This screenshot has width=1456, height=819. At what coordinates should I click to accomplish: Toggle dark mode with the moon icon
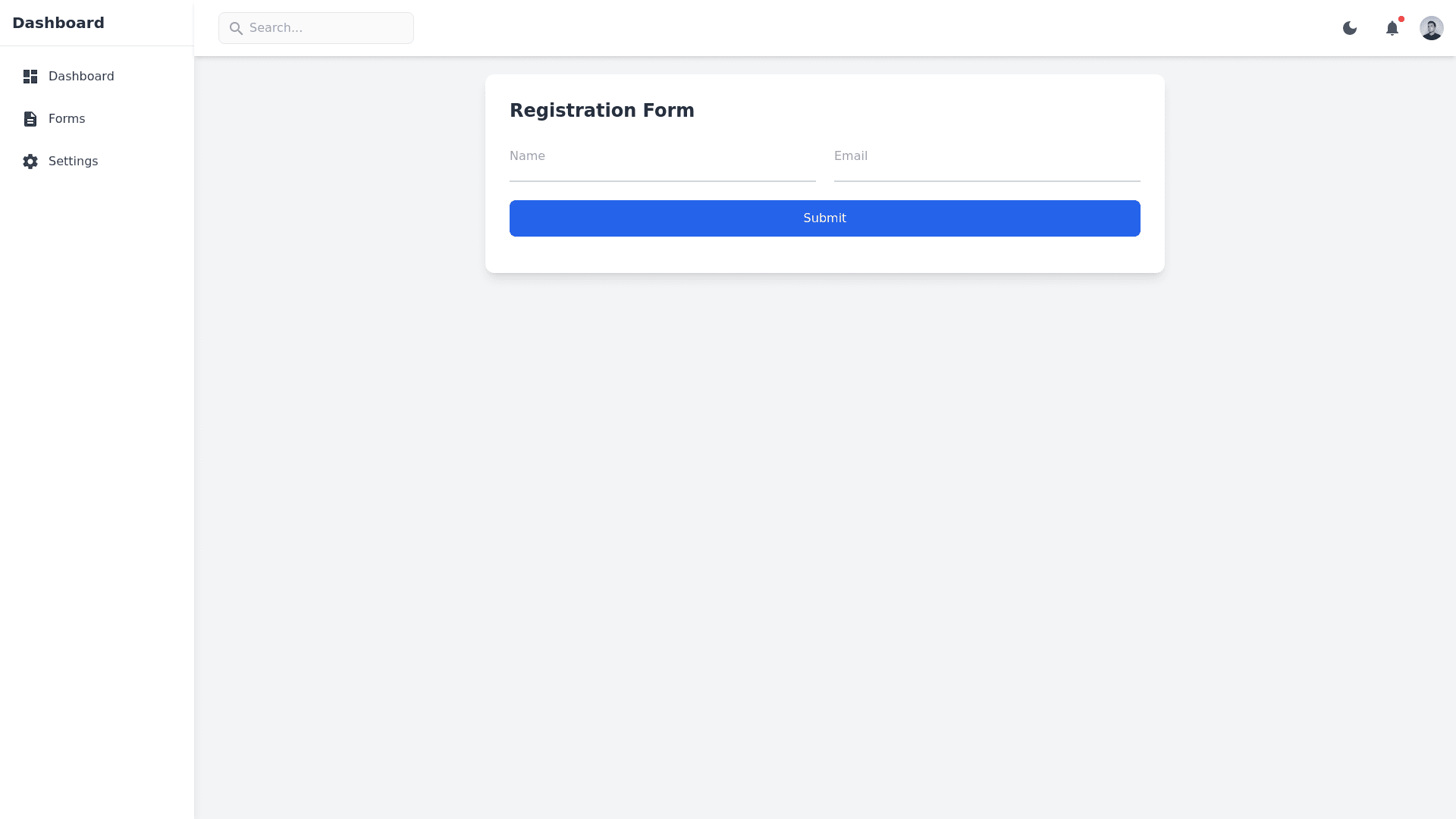(x=1350, y=28)
